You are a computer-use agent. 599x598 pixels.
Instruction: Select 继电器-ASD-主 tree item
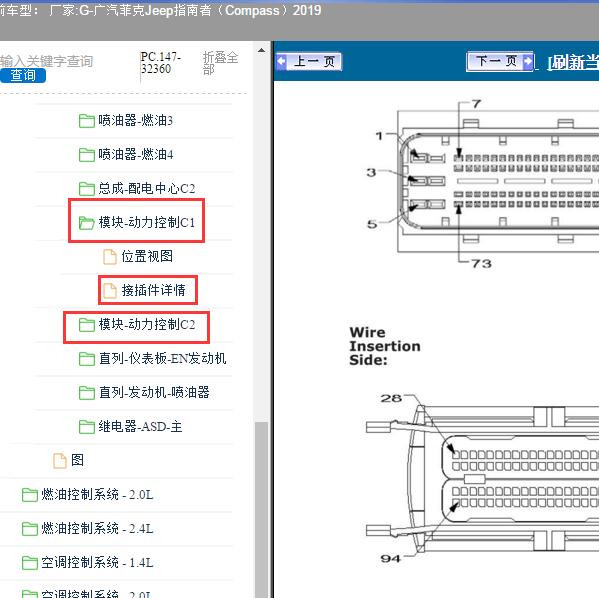coord(140,426)
